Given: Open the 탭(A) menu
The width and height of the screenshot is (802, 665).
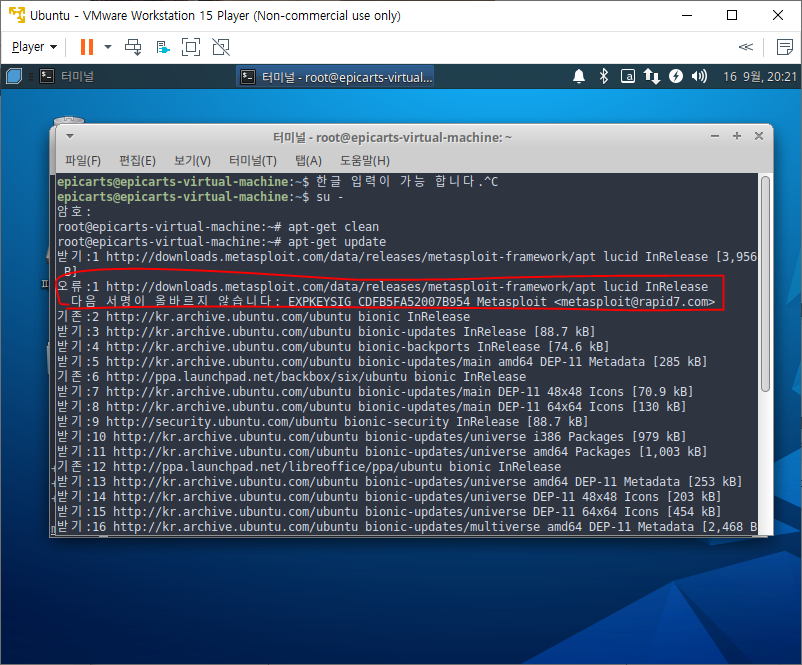Looking at the screenshot, I should (308, 161).
